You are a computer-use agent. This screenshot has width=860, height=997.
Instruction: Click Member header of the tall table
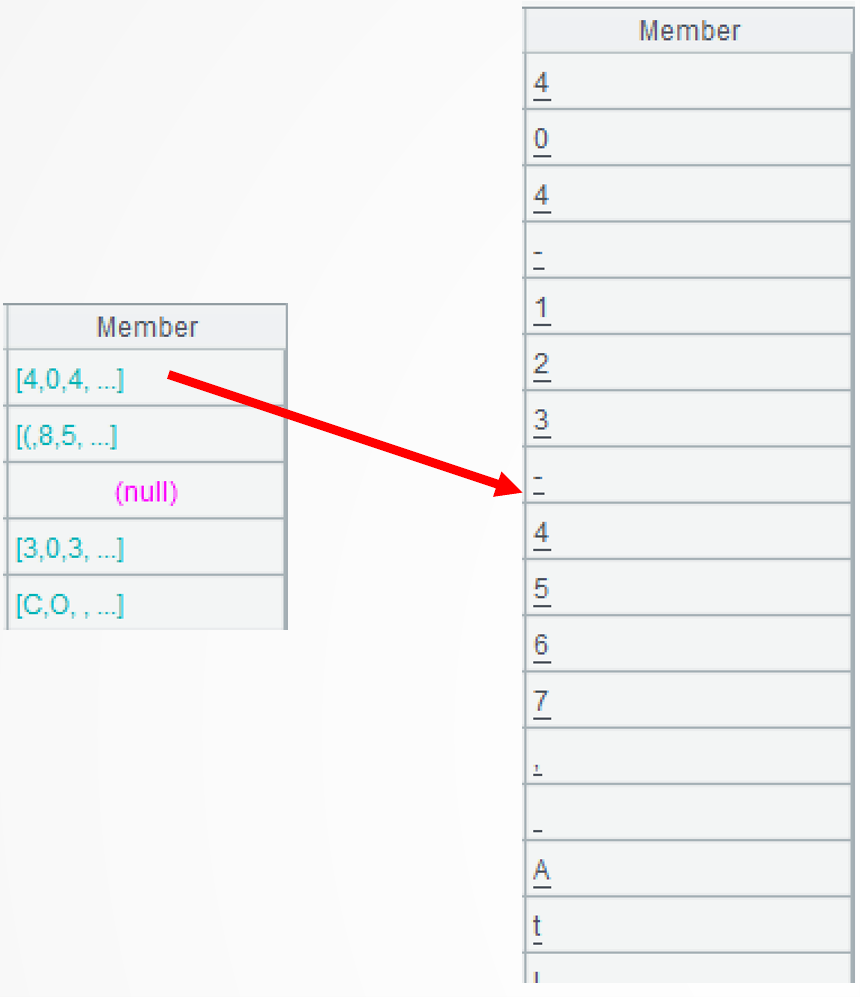point(689,31)
